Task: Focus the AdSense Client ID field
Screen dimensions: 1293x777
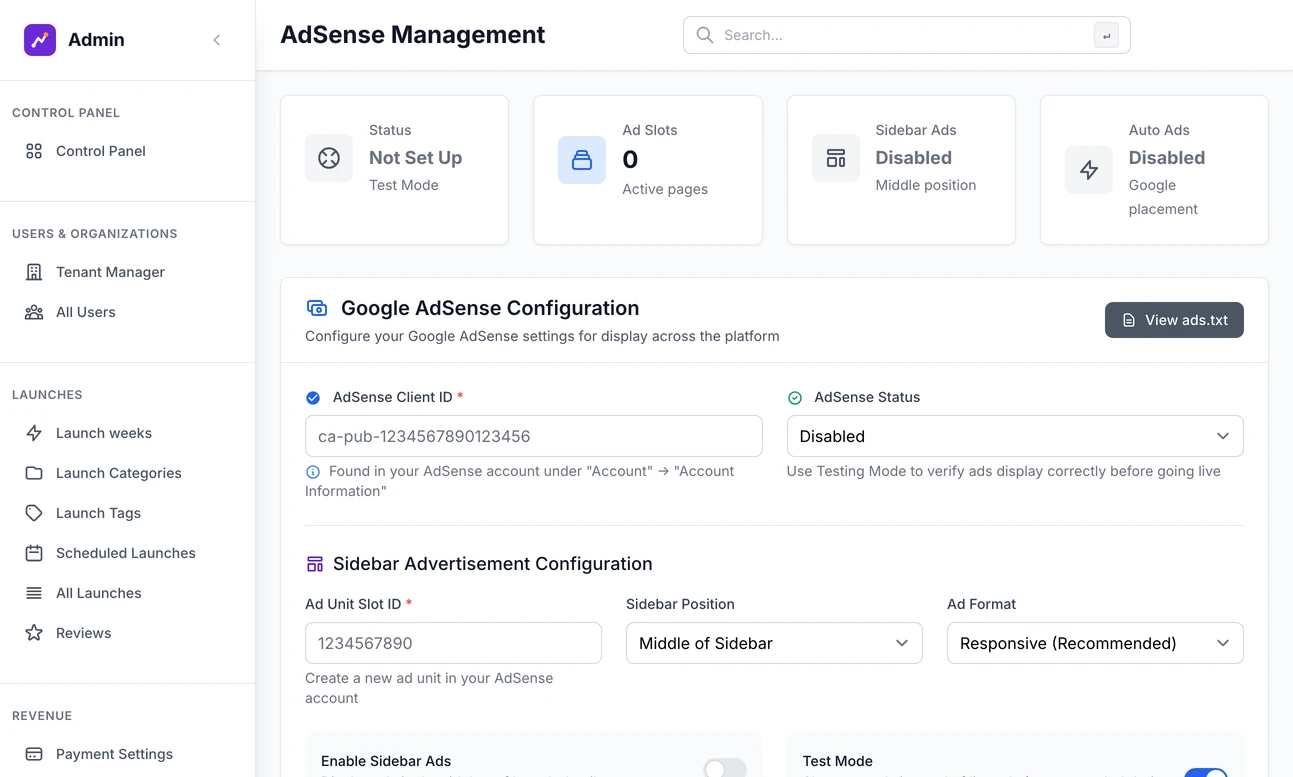Action: pyautogui.click(x=533, y=436)
